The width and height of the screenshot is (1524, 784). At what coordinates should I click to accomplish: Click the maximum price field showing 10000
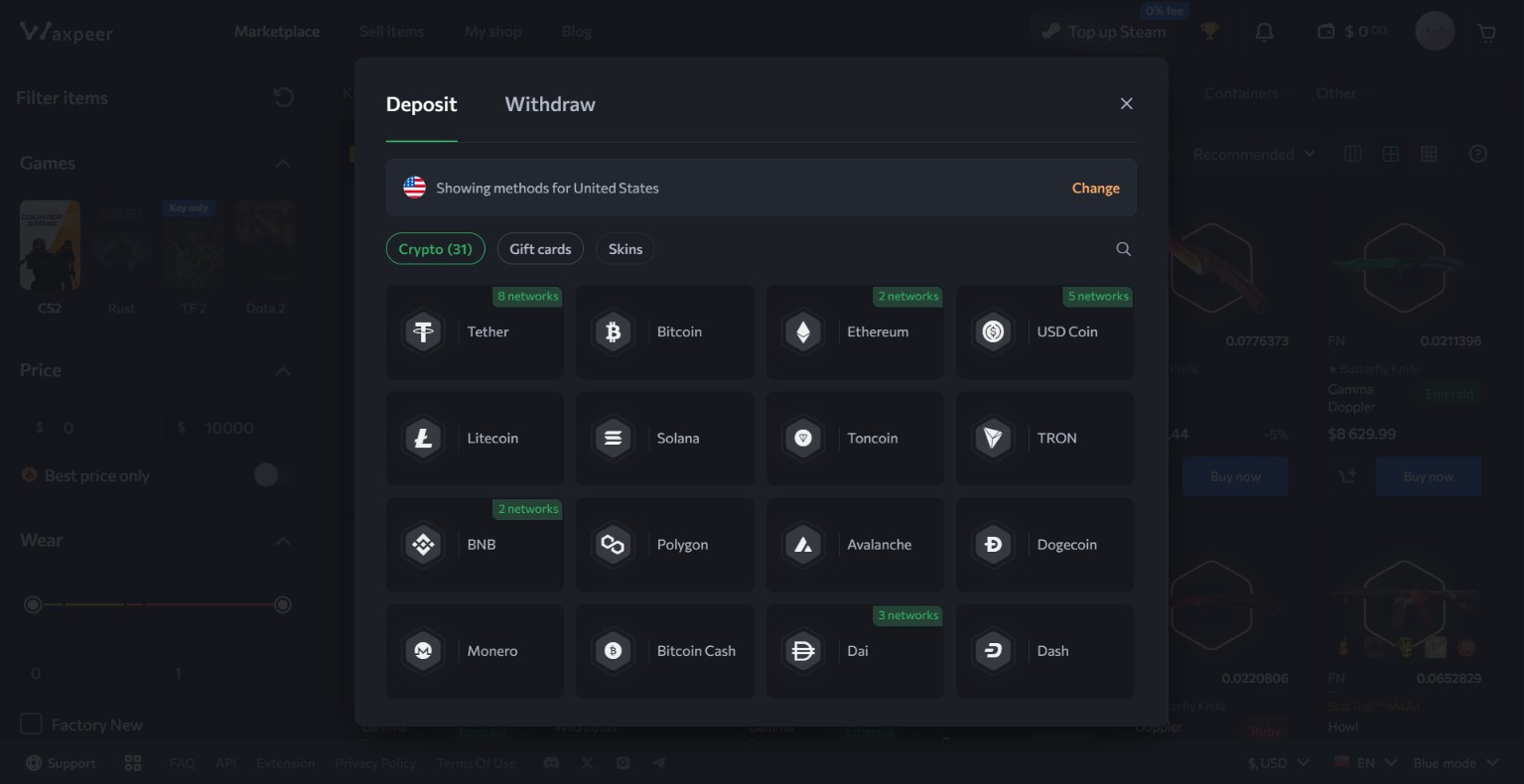pyautogui.click(x=230, y=428)
